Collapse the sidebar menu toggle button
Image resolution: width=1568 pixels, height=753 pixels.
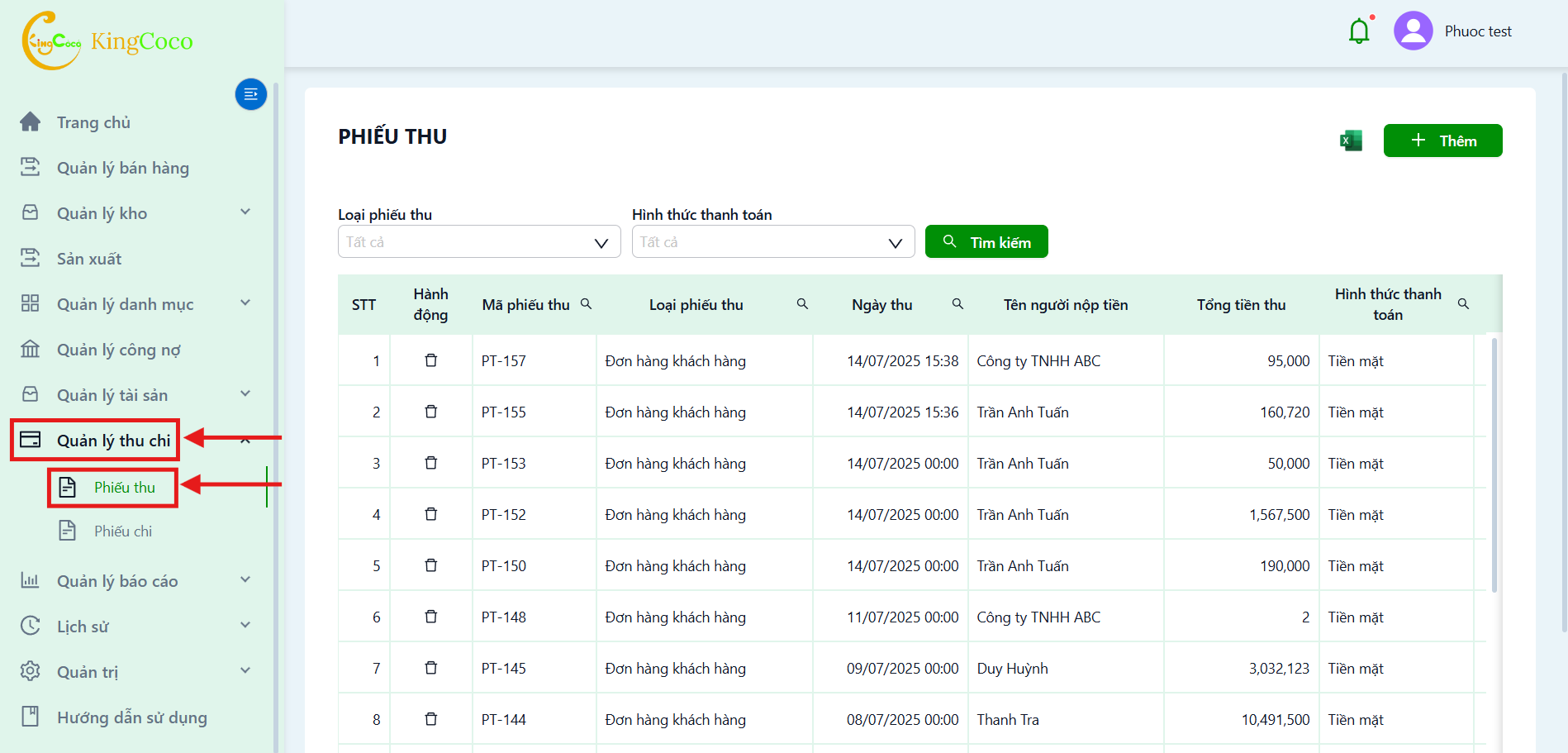[251, 94]
